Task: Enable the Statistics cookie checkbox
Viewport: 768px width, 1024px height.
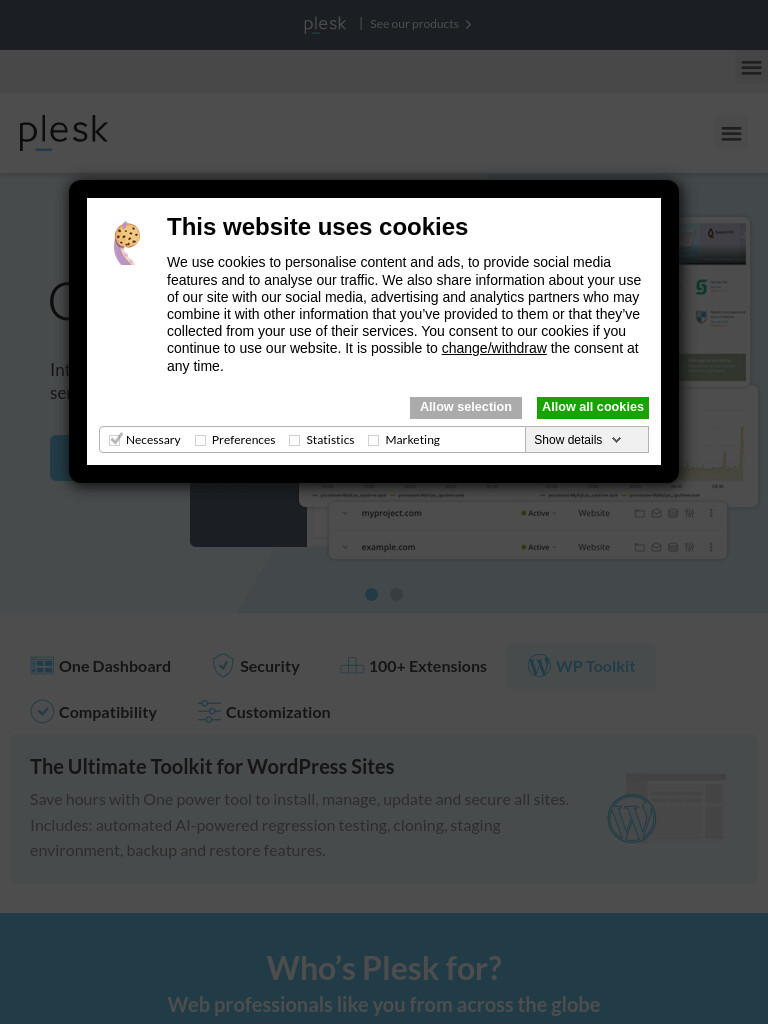Action: tap(295, 441)
